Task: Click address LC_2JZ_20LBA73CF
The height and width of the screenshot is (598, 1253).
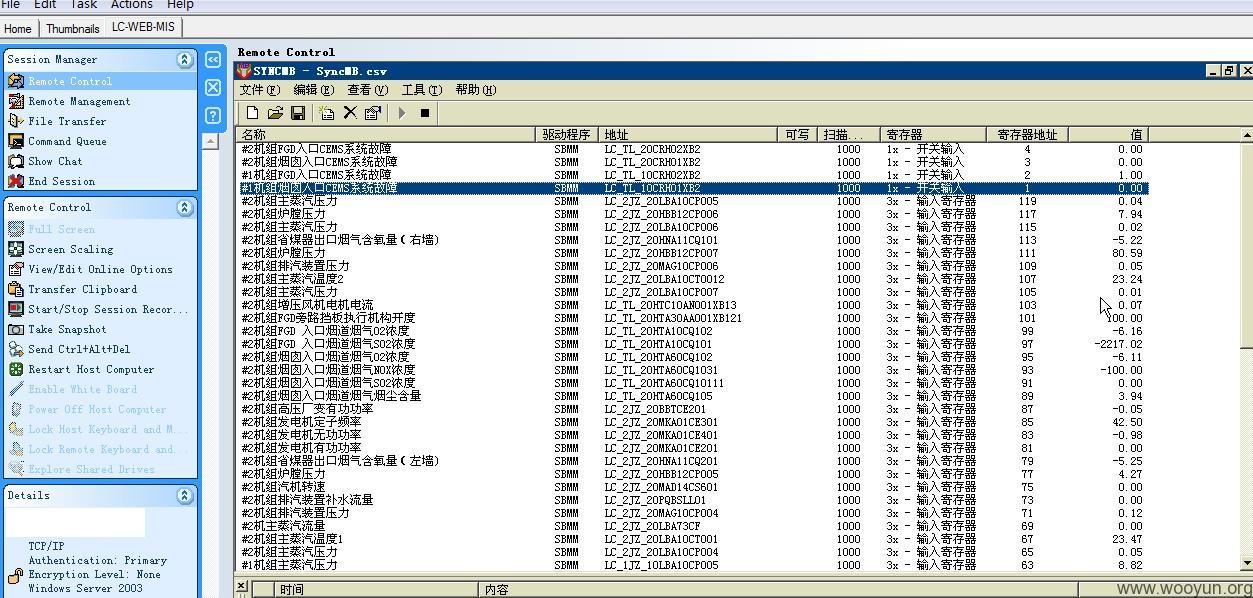Action: point(652,525)
